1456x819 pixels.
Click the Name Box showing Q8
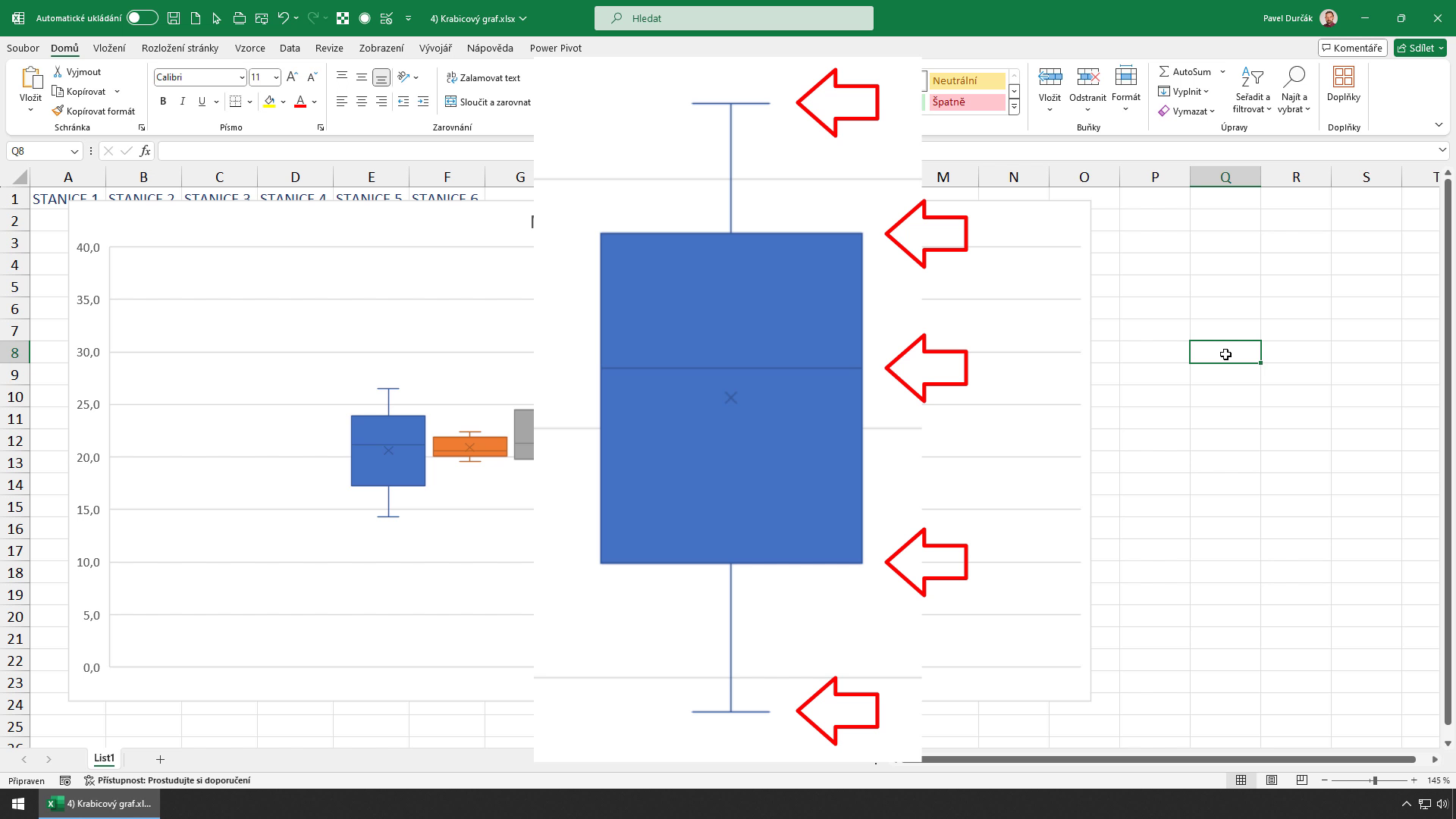[x=44, y=151]
